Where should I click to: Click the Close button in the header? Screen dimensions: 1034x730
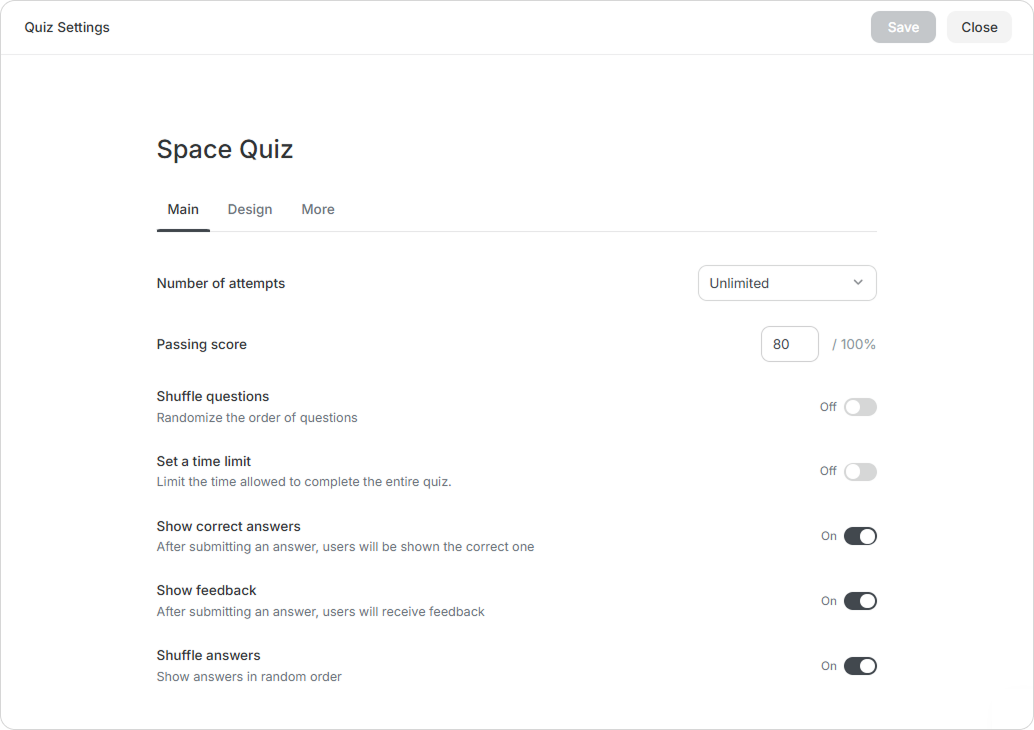(979, 27)
